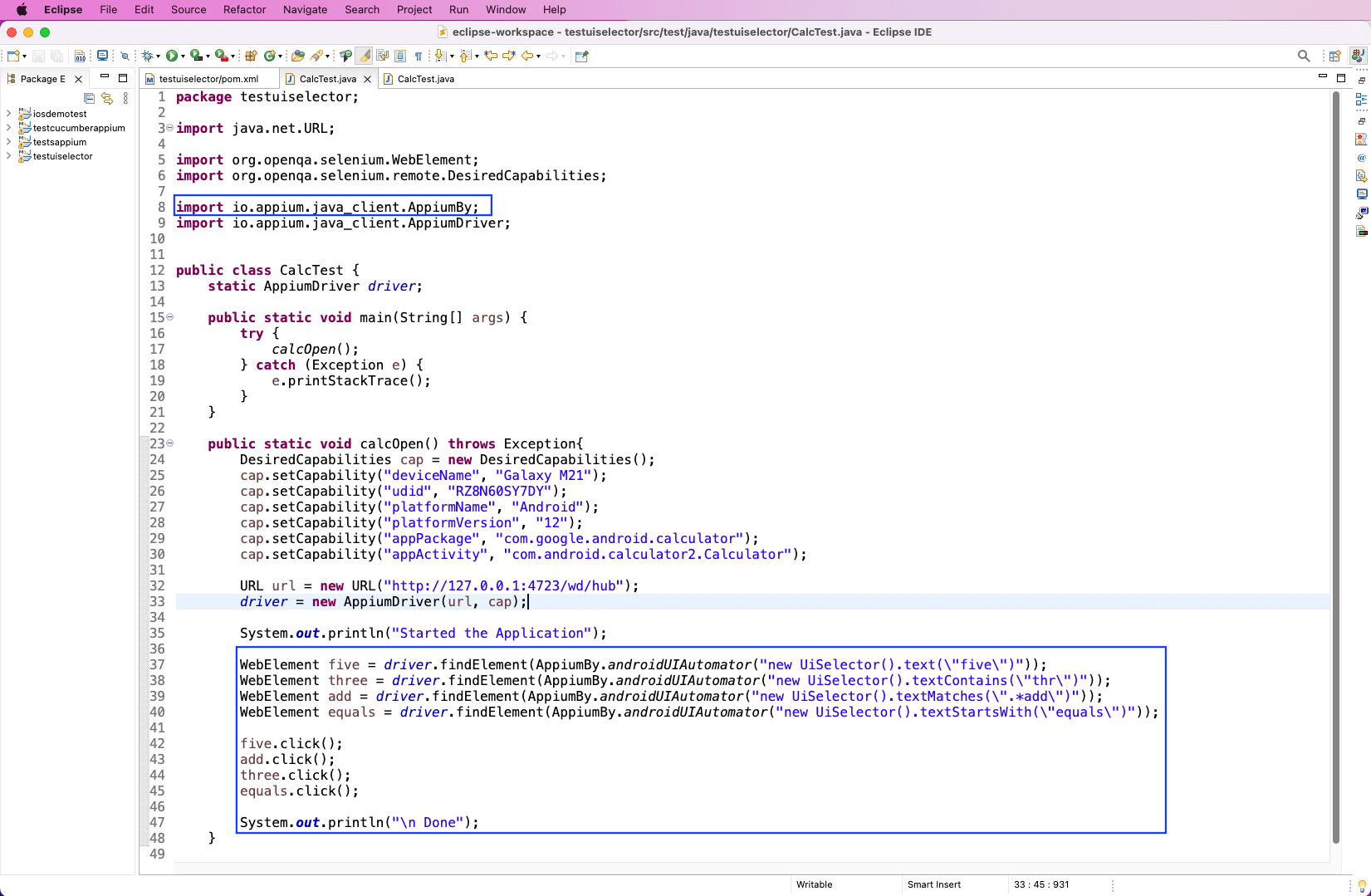Viewport: 1371px width, 896px height.
Task: Toggle Link with Editor in Package Explorer
Action: pyautogui.click(x=107, y=98)
